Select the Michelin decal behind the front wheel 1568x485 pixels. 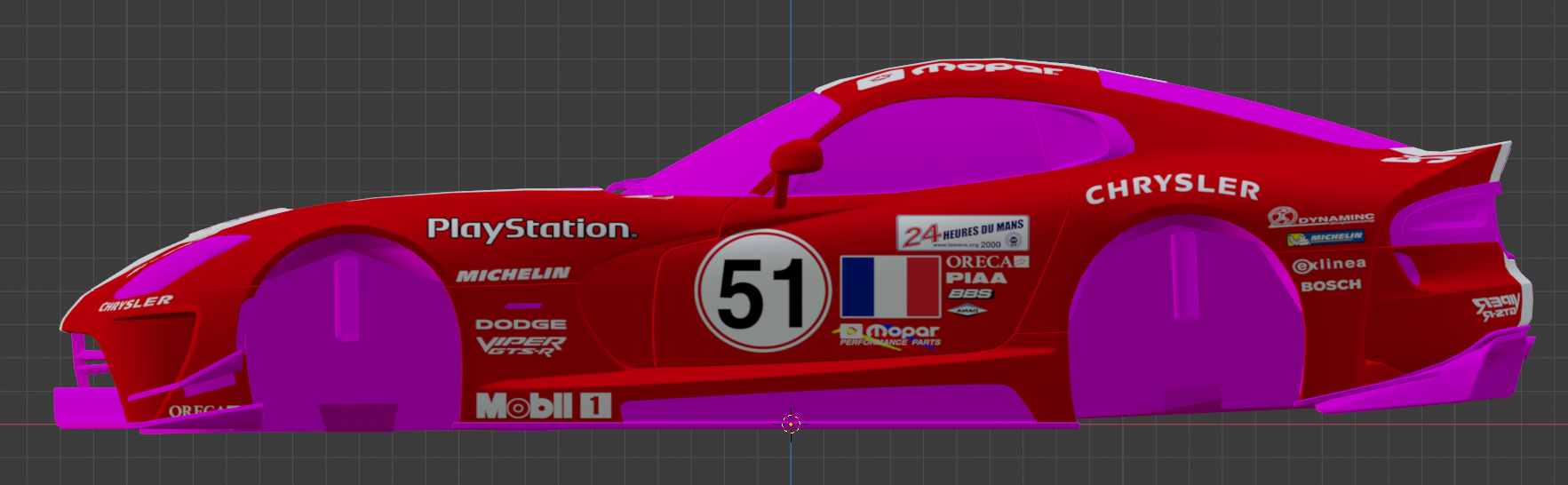(513, 275)
